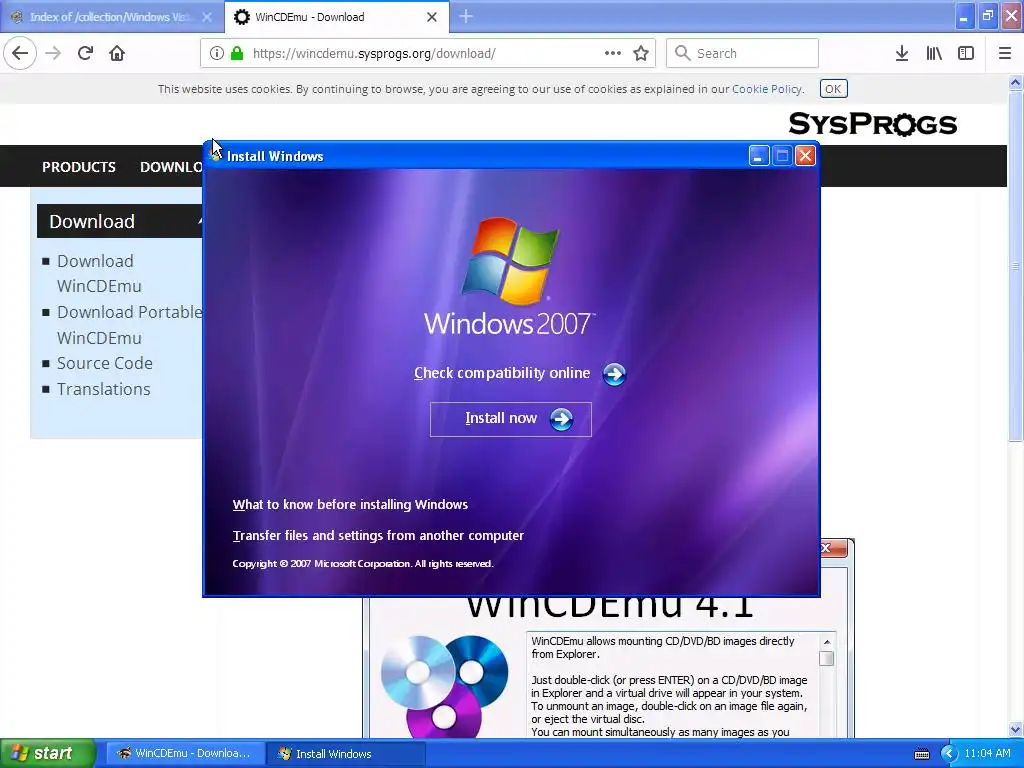Click the page scrollbar up arrow
1024x768 pixels.
point(1016,82)
